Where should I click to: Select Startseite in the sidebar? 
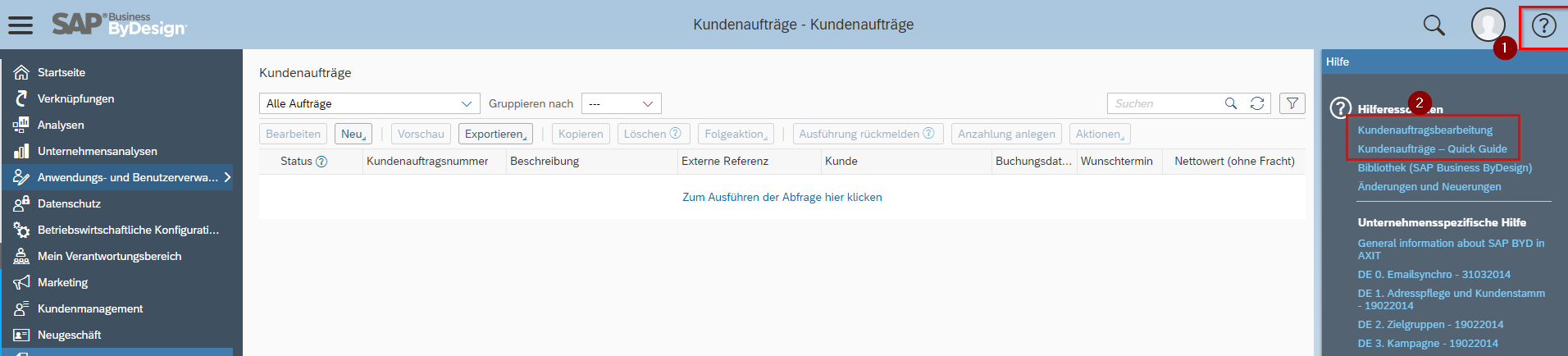pyautogui.click(x=62, y=72)
